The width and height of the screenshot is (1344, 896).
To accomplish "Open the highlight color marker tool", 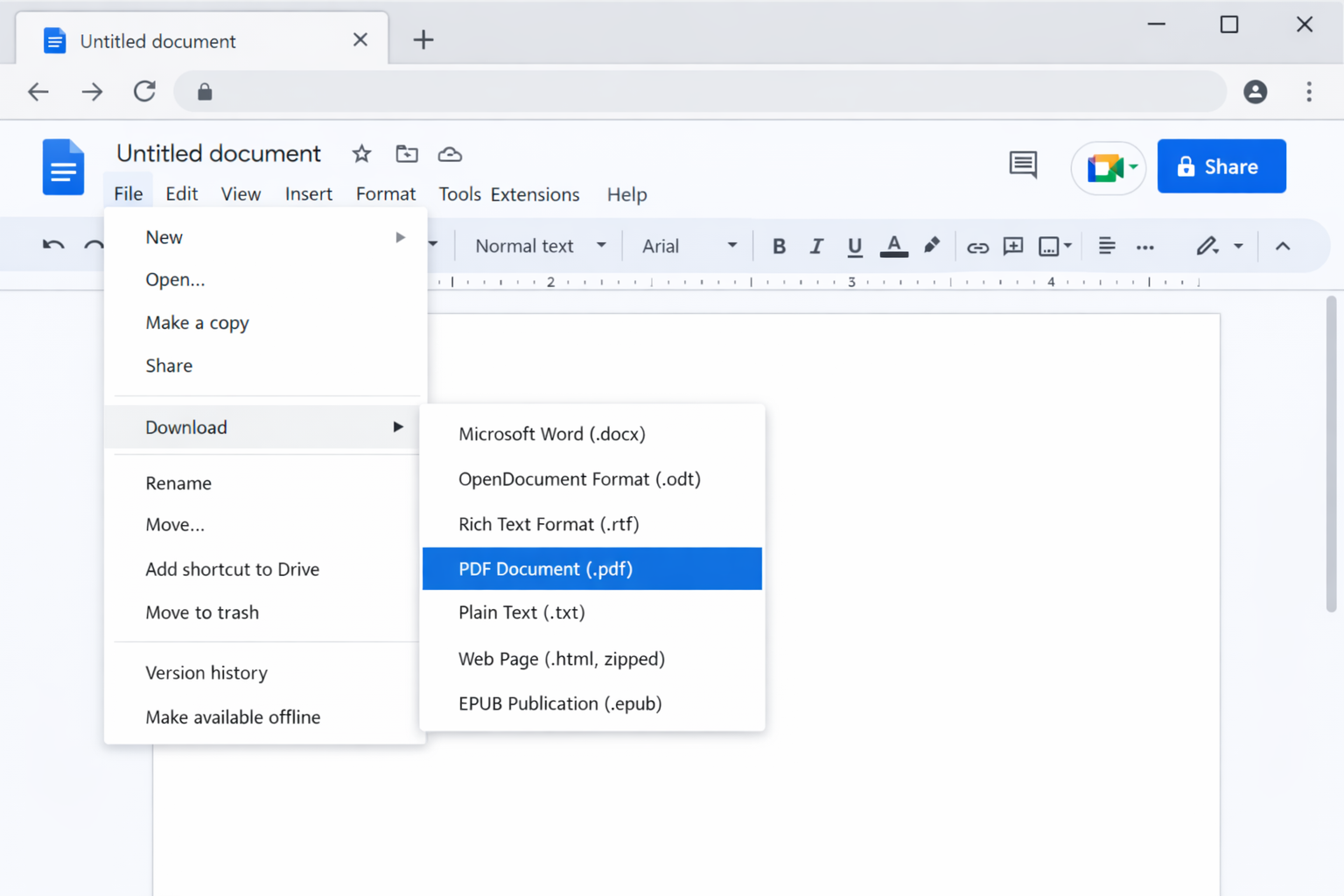I will 932,246.
